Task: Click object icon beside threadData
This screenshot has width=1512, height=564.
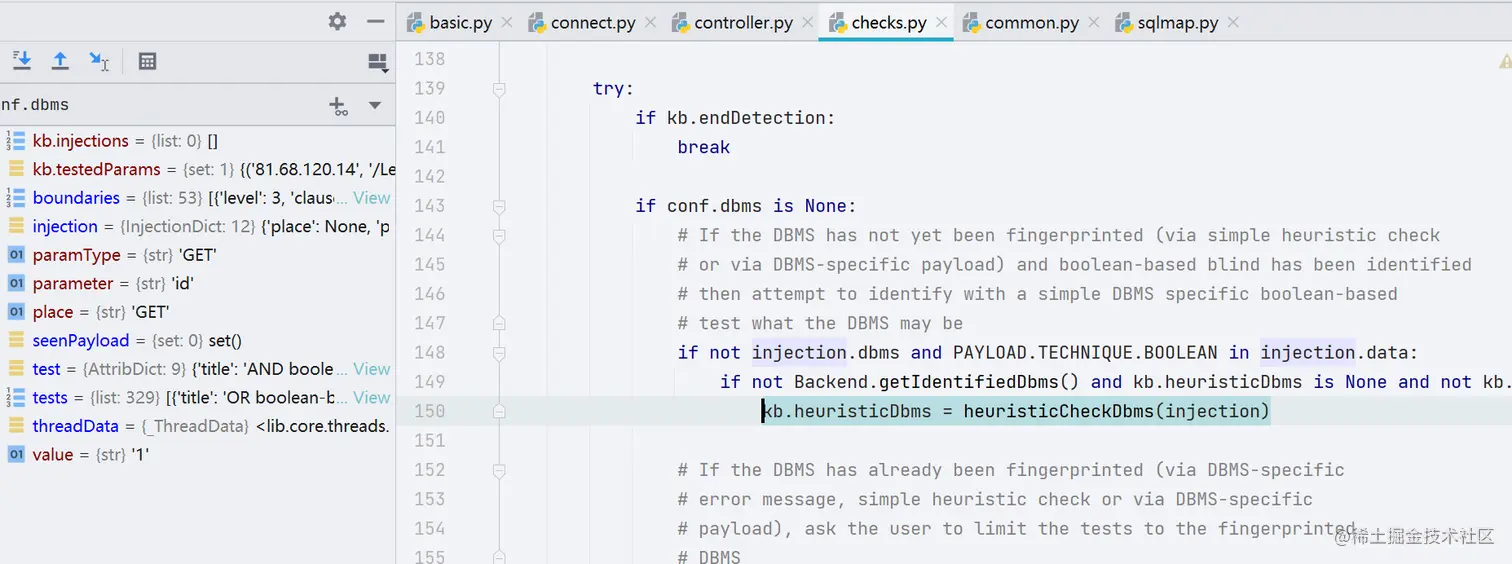Action: 15,426
